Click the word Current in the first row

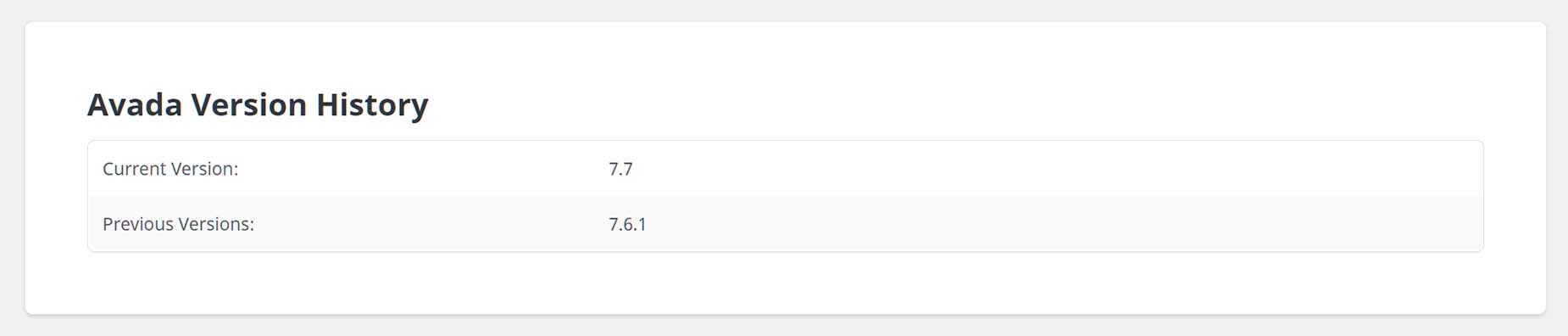tap(134, 169)
